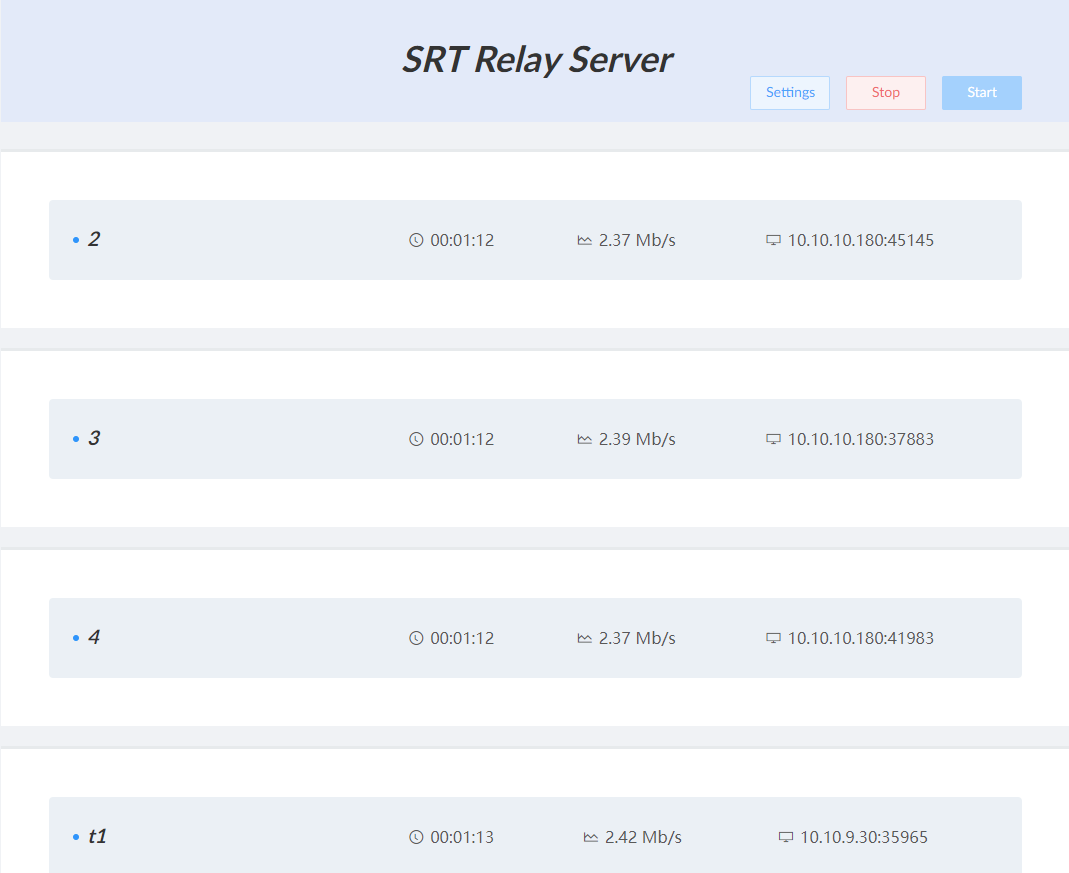Click the stream name t1
The height and width of the screenshot is (873, 1069).
(97, 836)
